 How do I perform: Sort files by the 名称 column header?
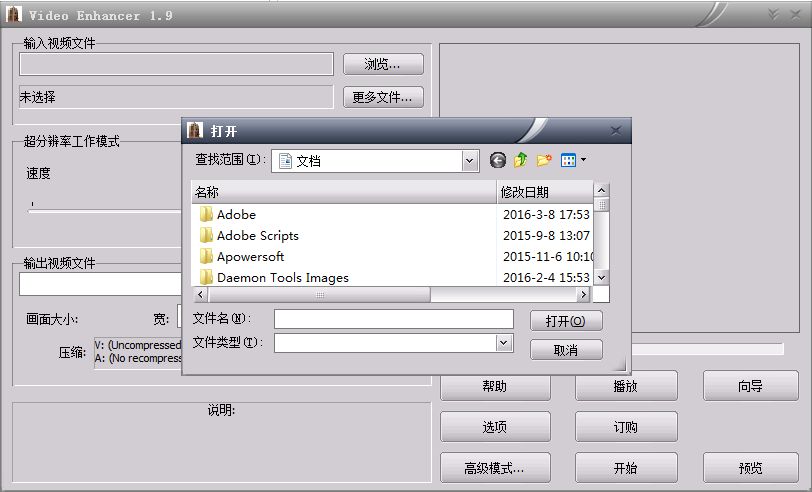coord(343,192)
